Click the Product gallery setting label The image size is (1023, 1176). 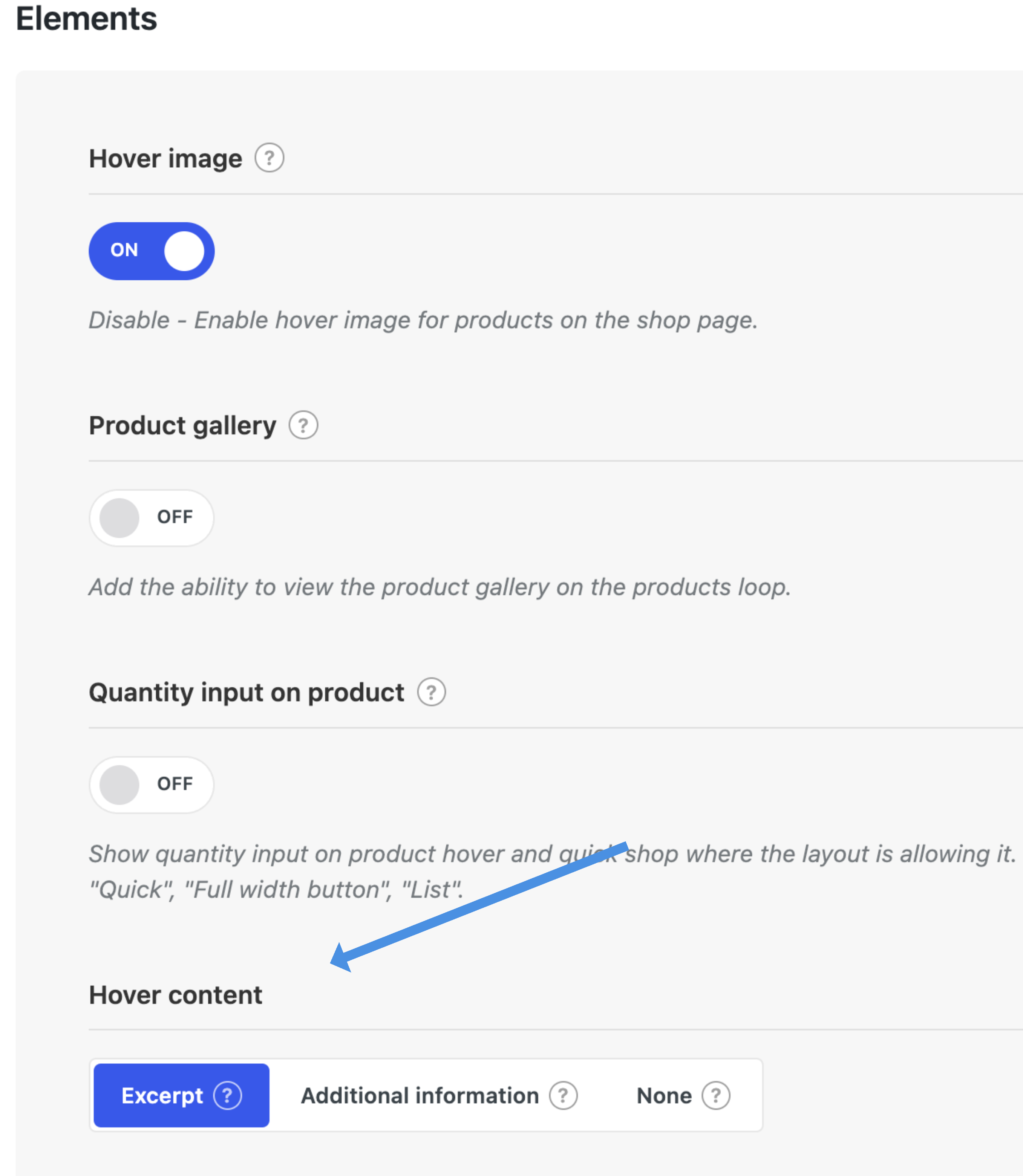(183, 426)
